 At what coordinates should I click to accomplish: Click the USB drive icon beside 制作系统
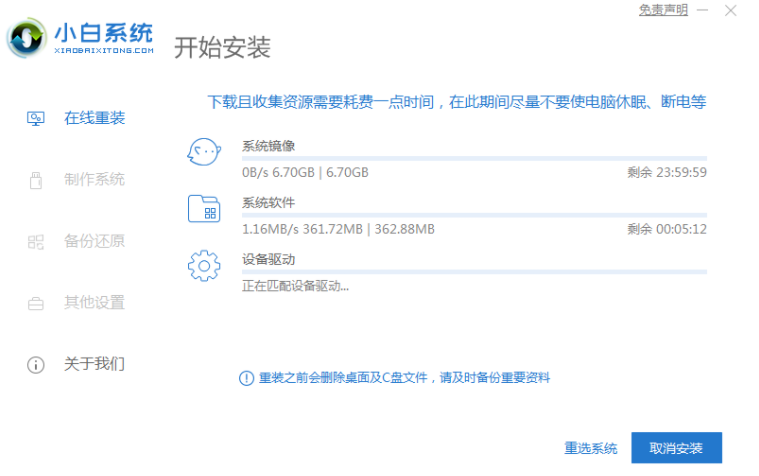pyautogui.click(x=36, y=180)
